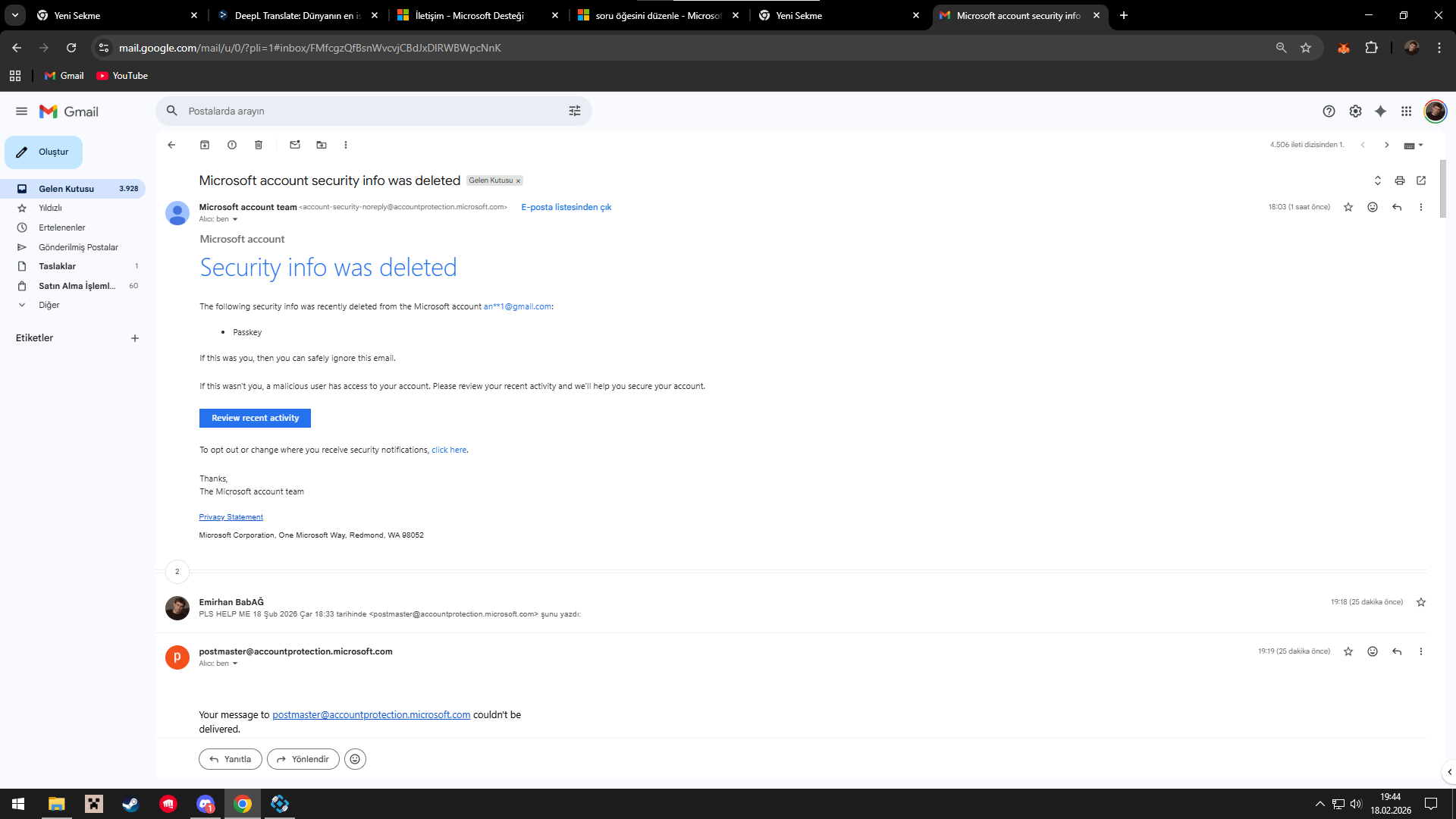Click the Move to folder icon
The image size is (1456, 819).
pos(322,145)
